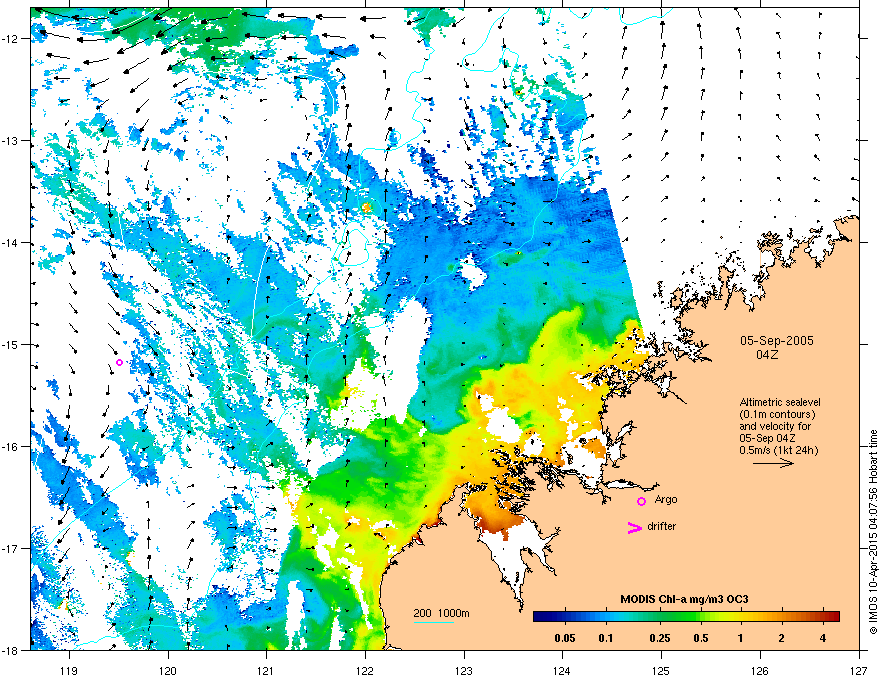Click the longitude label '122'

(365, 670)
